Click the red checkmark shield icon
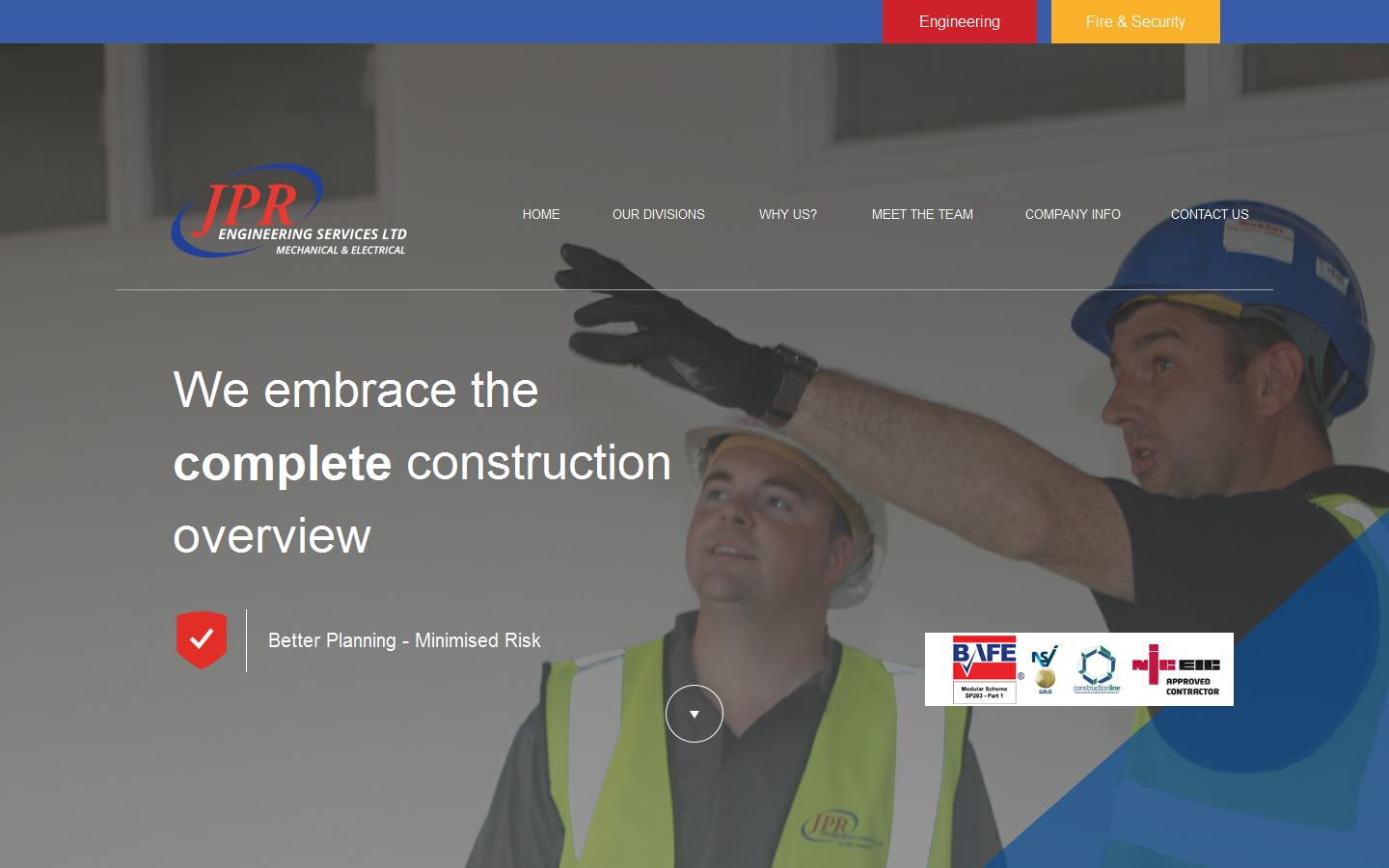Viewport: 1389px width, 868px height. [201, 638]
